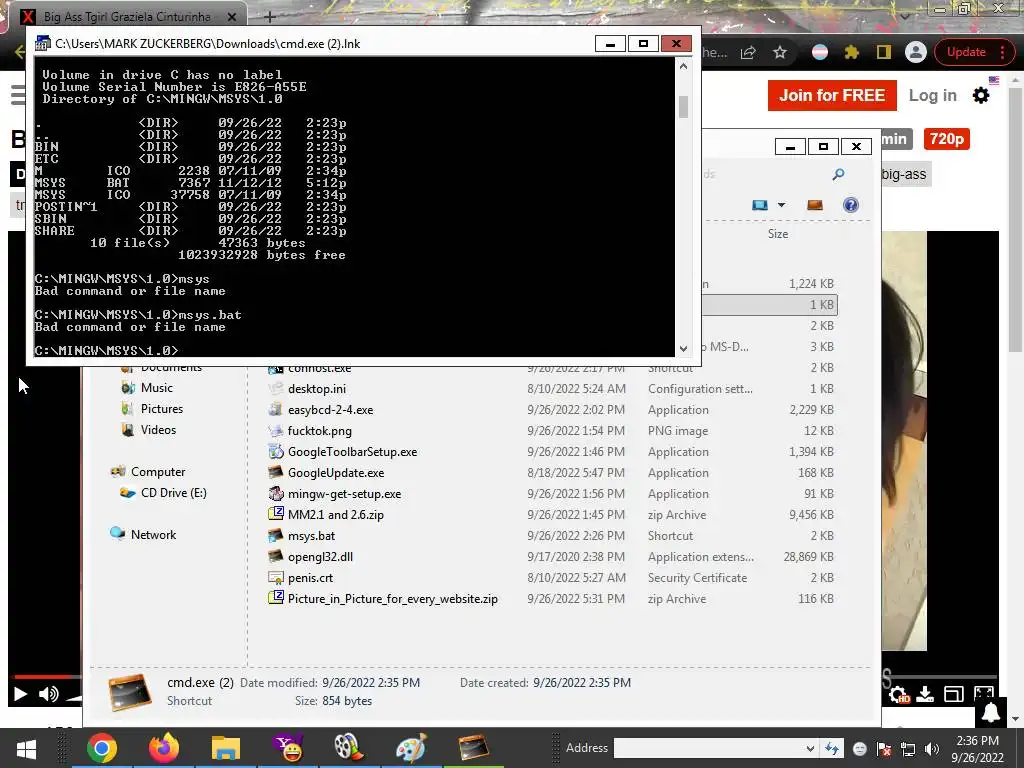Select Videos in the navigation pane

(158, 430)
